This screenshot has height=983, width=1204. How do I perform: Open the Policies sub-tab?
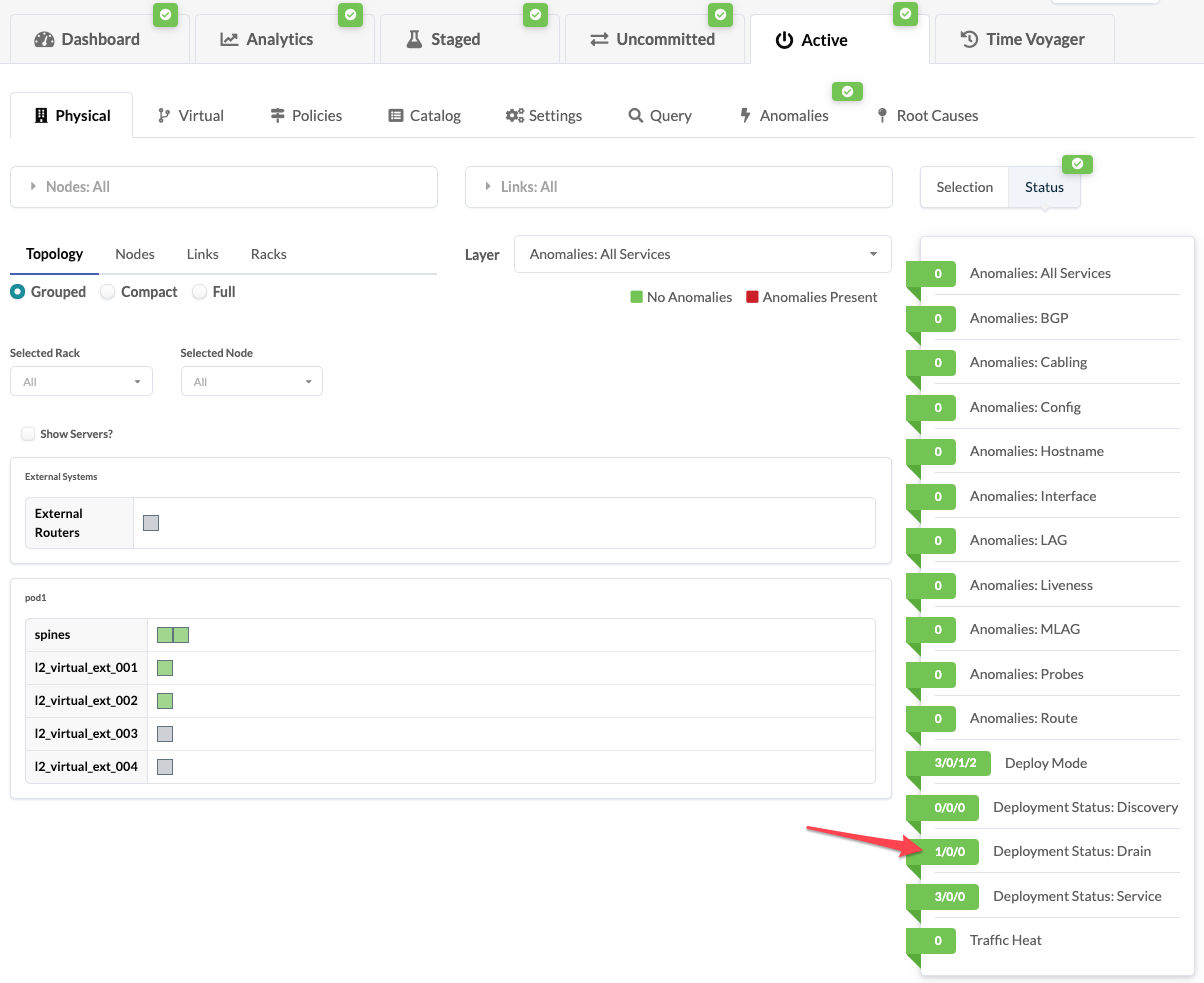tap(306, 116)
